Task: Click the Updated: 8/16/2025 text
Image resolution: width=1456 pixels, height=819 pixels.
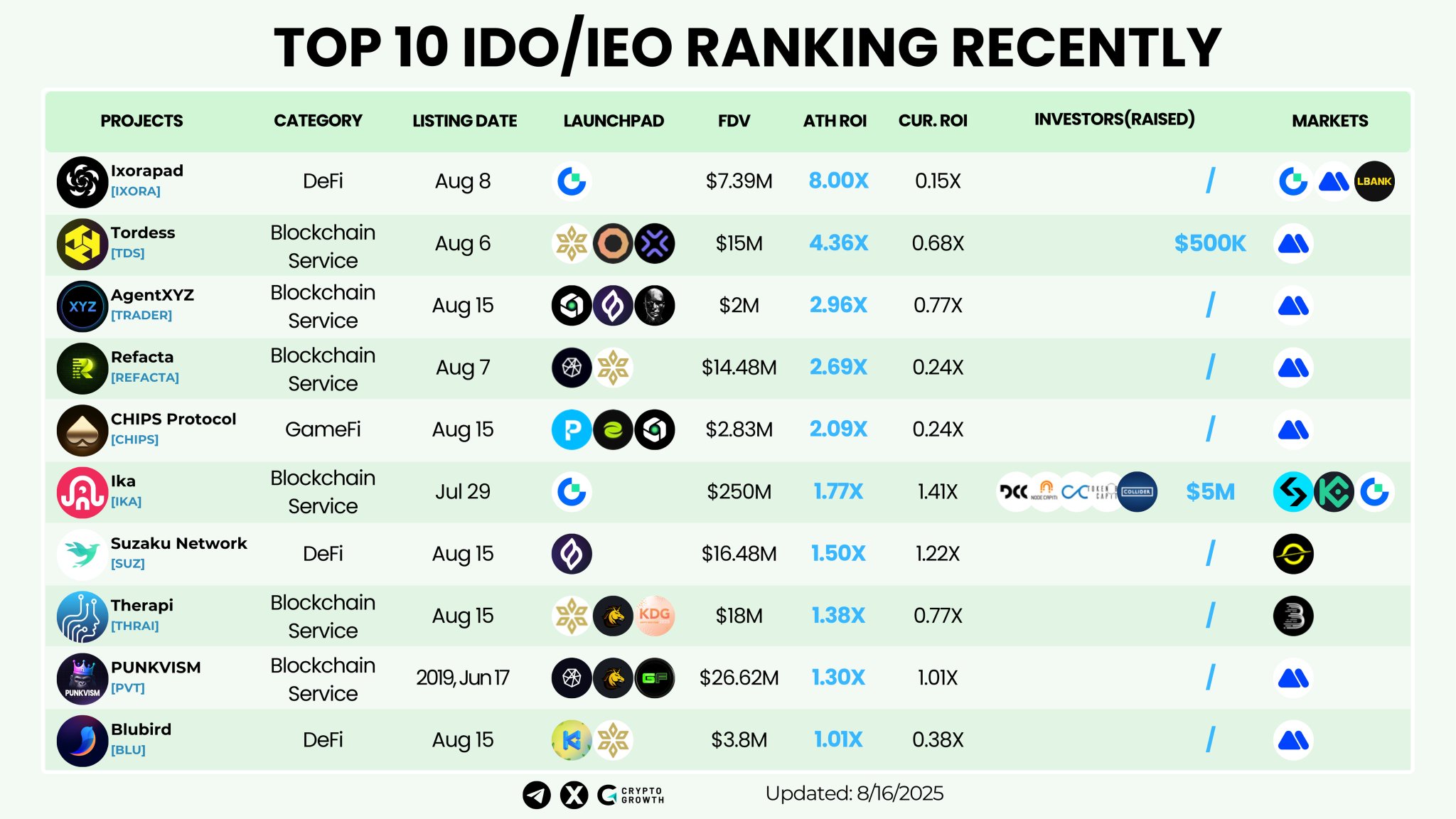Action: click(x=854, y=793)
